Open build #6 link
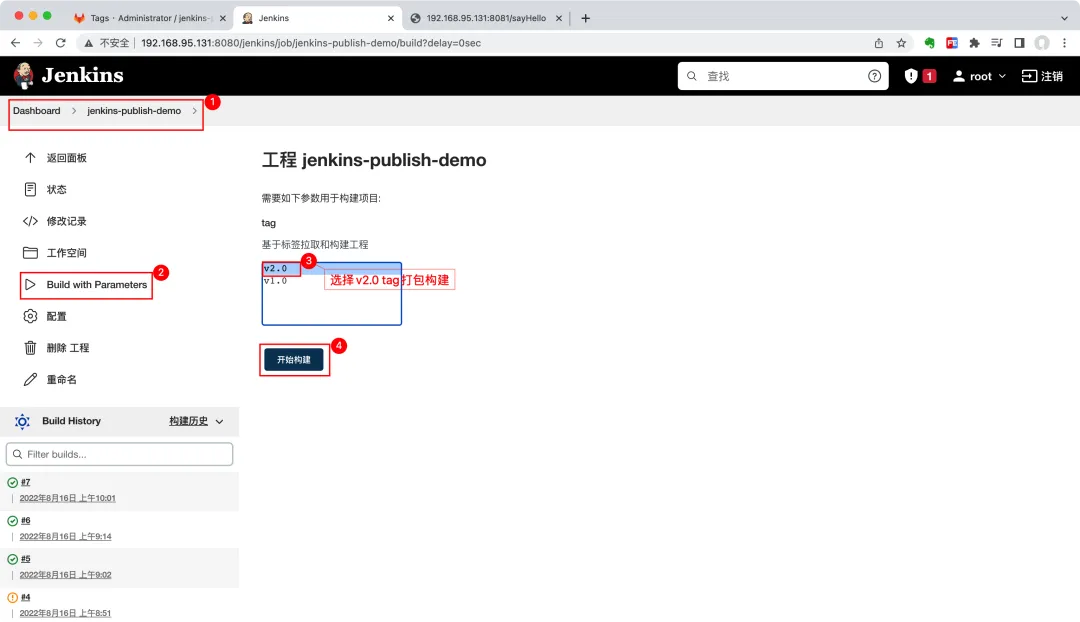1080x622 pixels. (25, 521)
